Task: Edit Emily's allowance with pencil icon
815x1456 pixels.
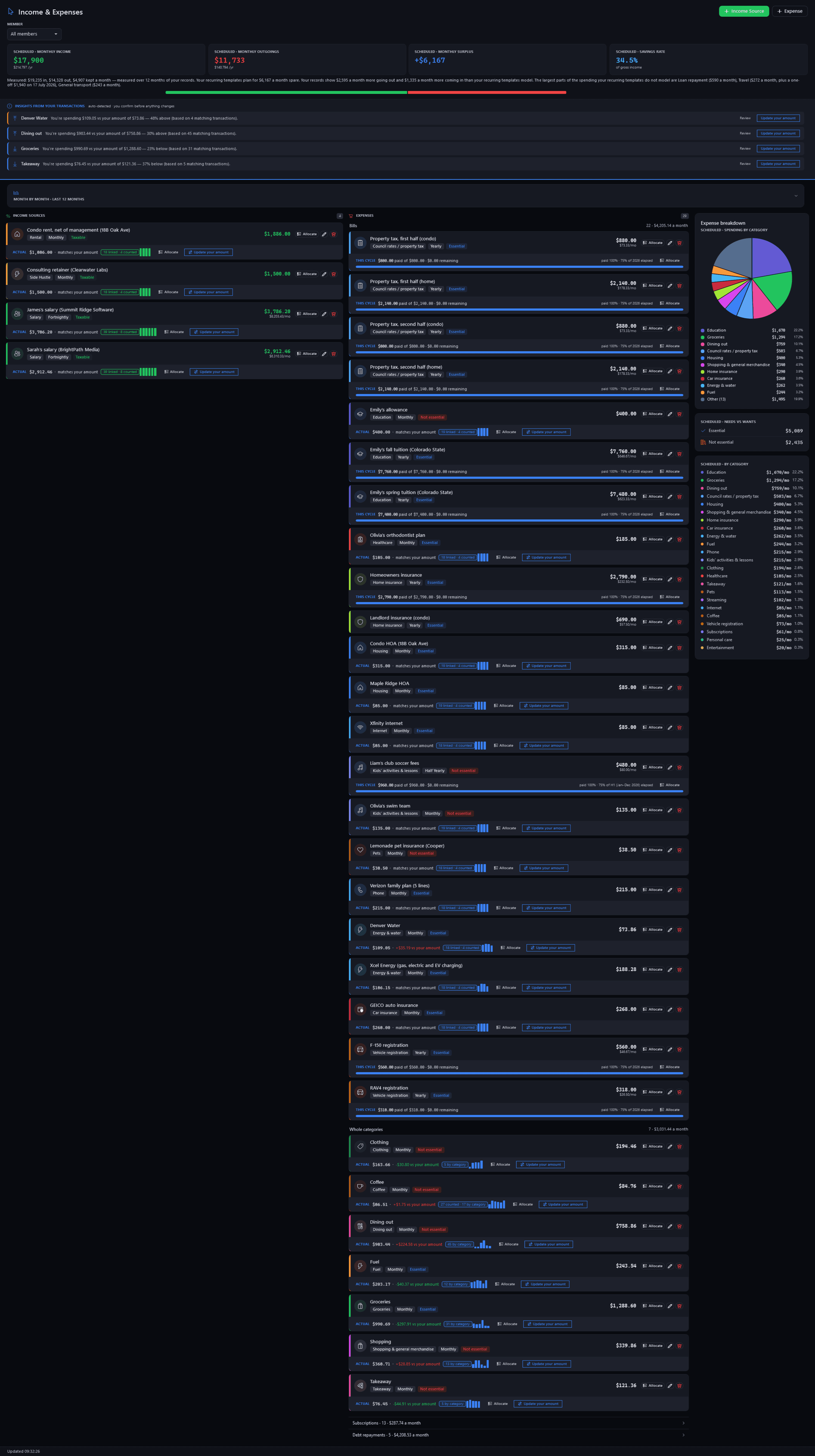Action: tap(670, 414)
